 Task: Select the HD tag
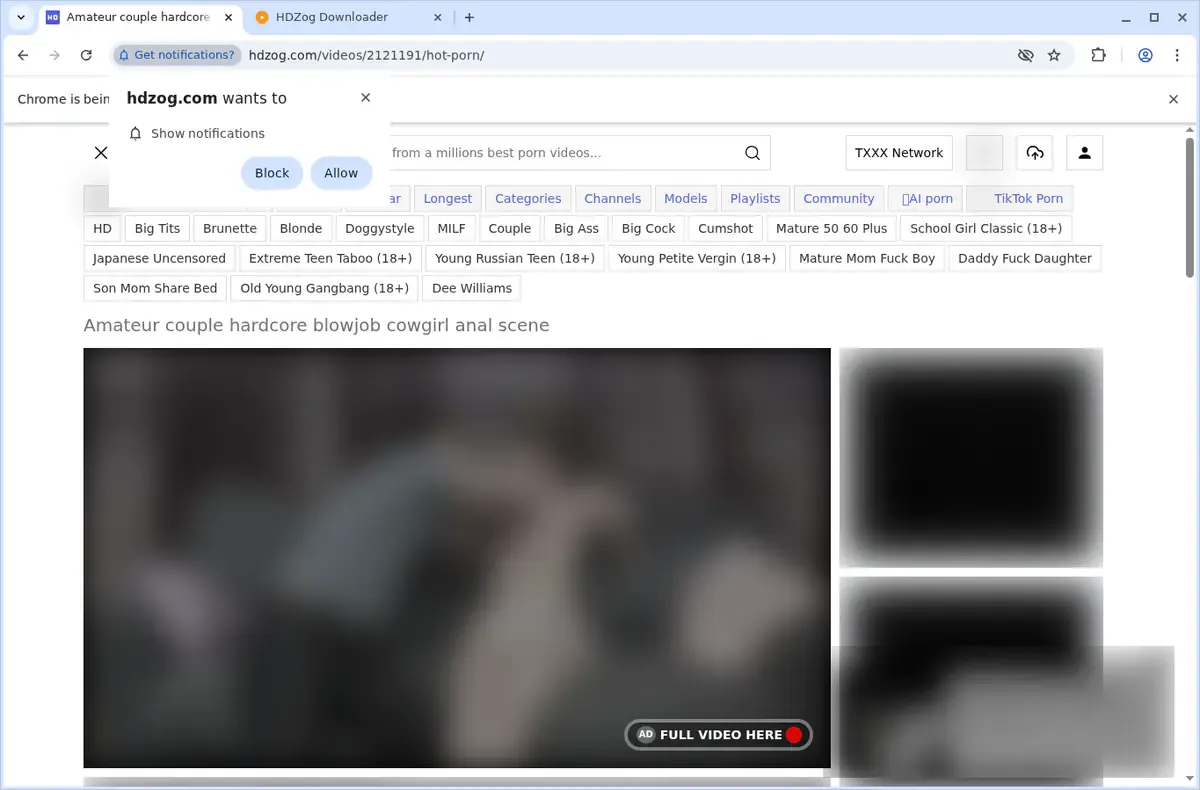(x=103, y=228)
